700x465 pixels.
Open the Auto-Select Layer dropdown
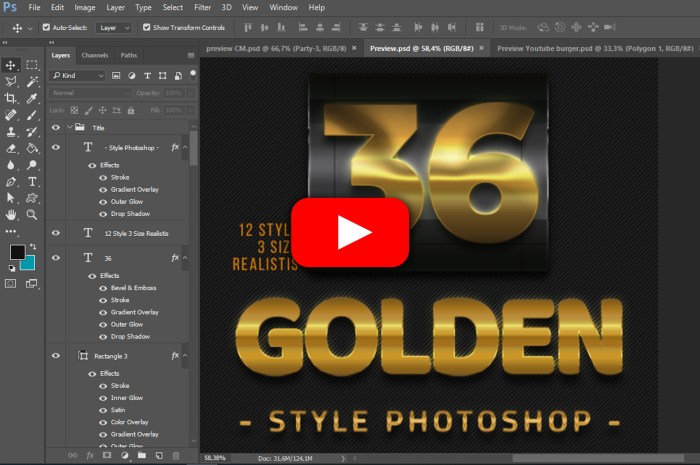point(113,27)
